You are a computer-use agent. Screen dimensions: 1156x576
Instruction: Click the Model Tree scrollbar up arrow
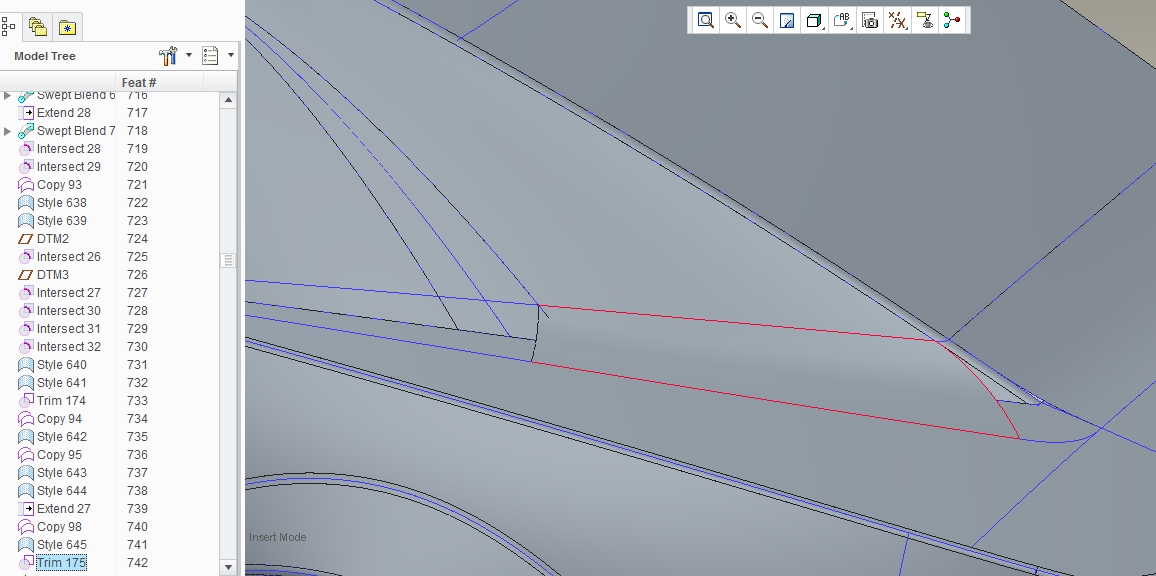coord(228,100)
